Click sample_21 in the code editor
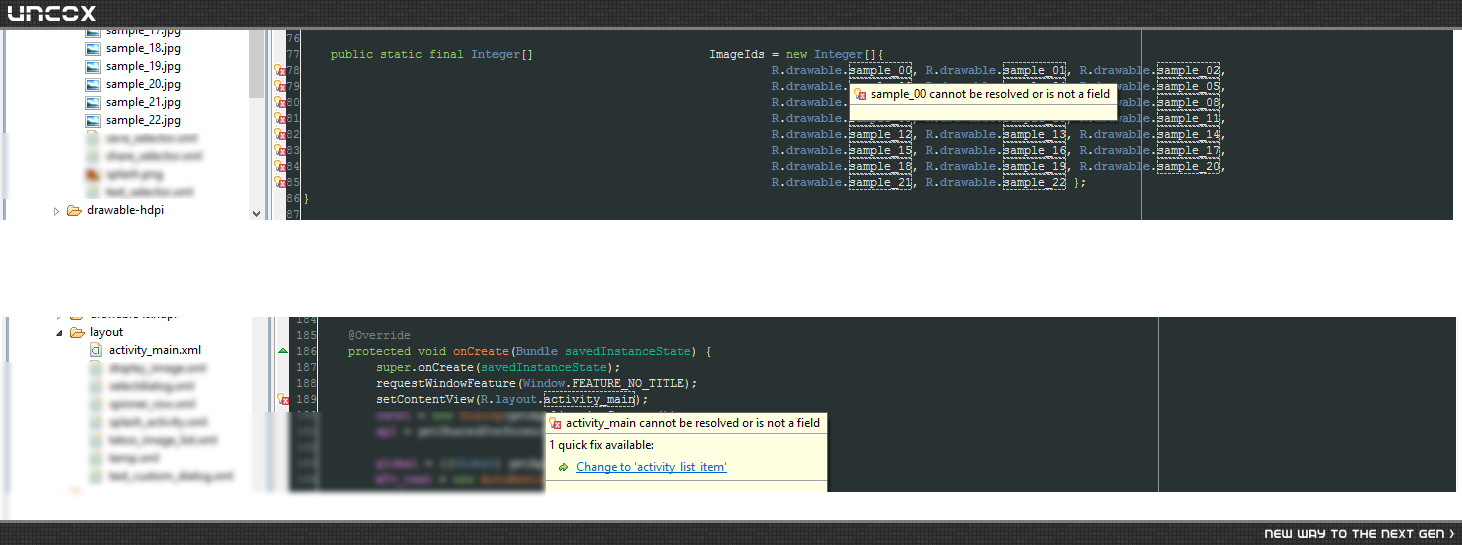The width and height of the screenshot is (1462, 545). [x=880, y=183]
